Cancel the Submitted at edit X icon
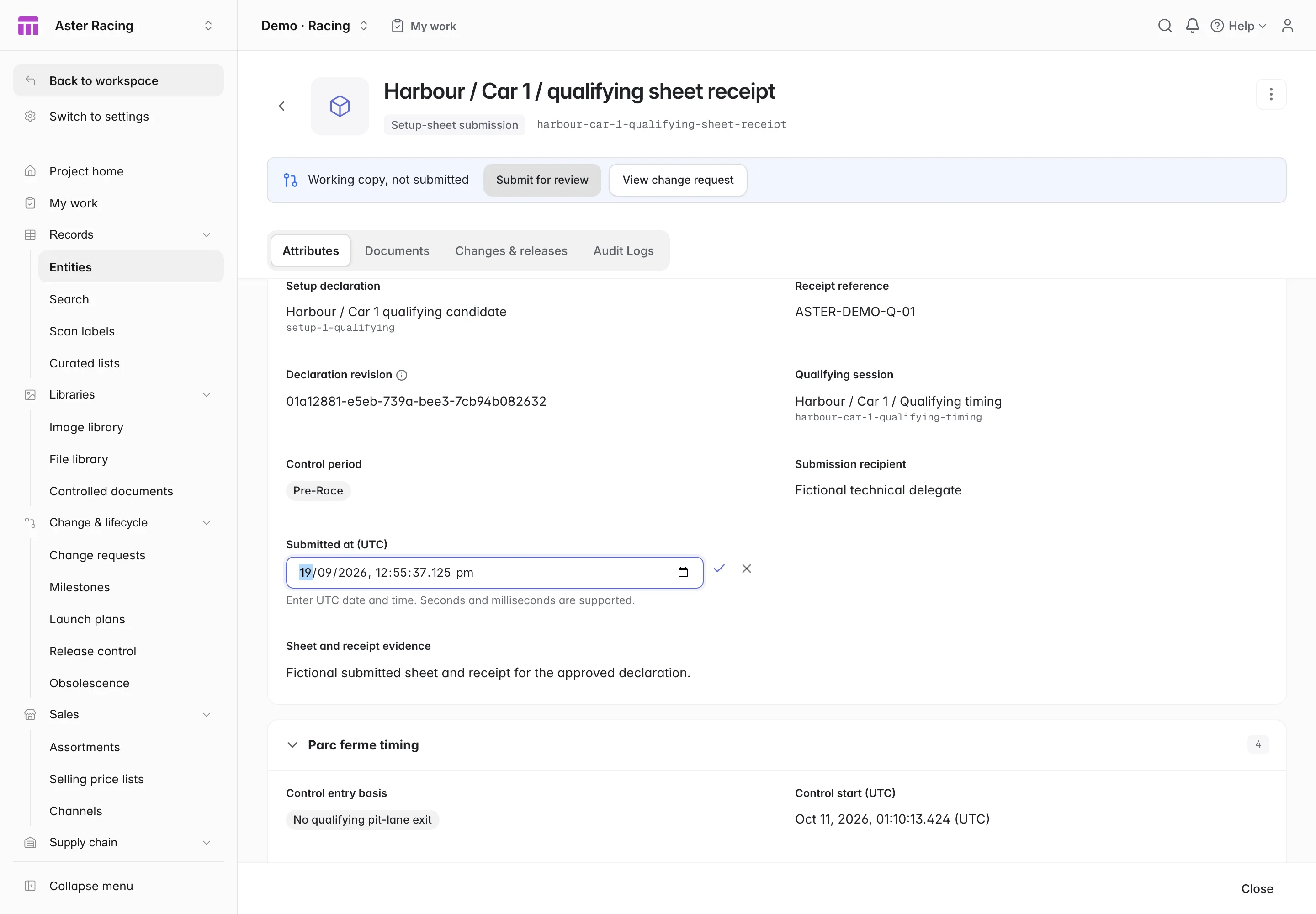 (x=746, y=568)
